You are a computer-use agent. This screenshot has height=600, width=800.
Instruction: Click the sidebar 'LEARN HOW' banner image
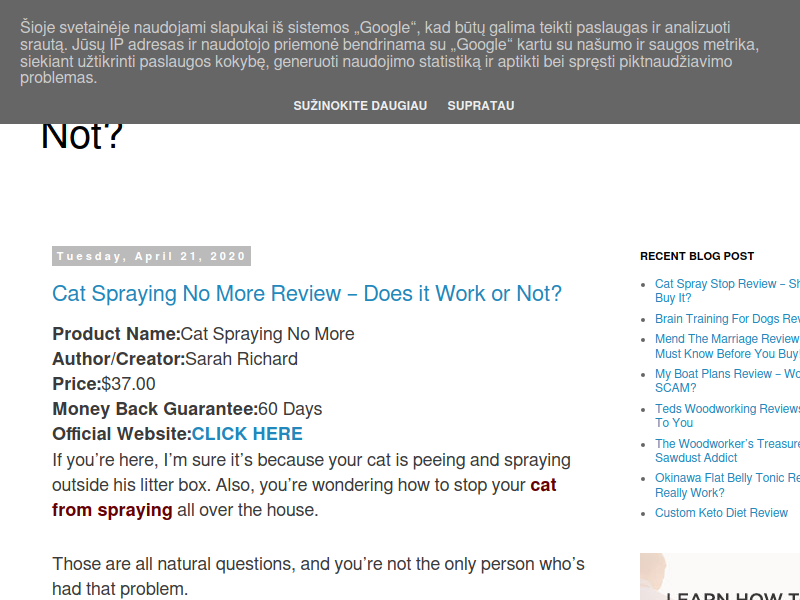(x=720, y=577)
